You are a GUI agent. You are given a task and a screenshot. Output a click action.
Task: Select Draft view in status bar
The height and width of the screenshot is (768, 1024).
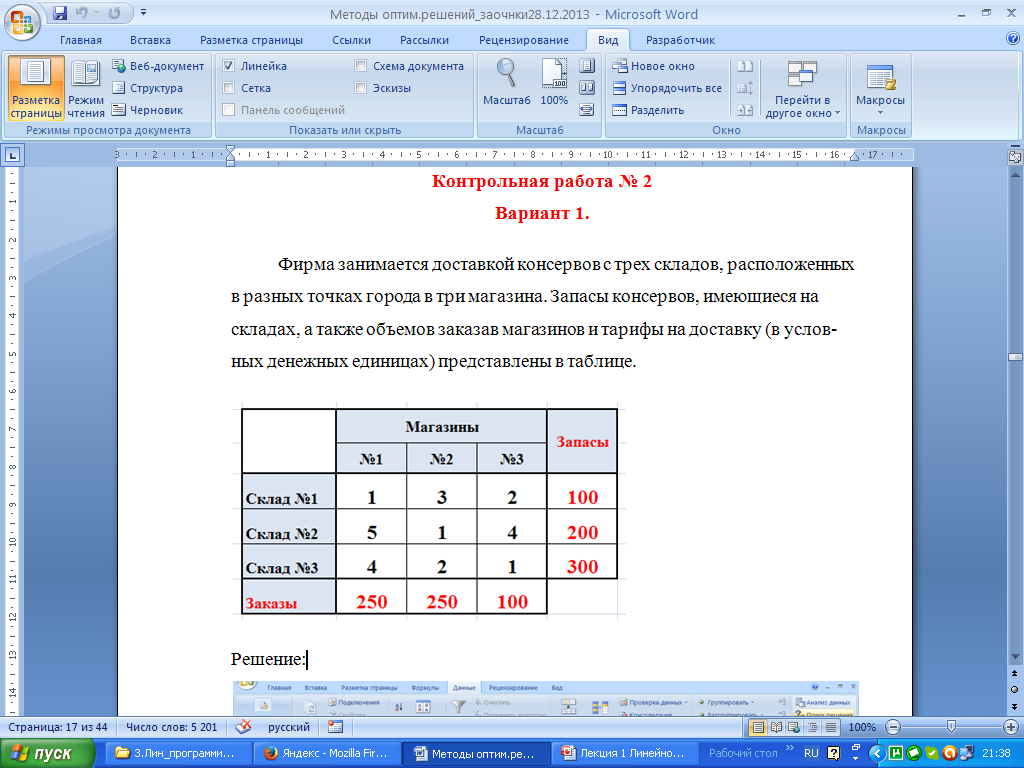831,727
